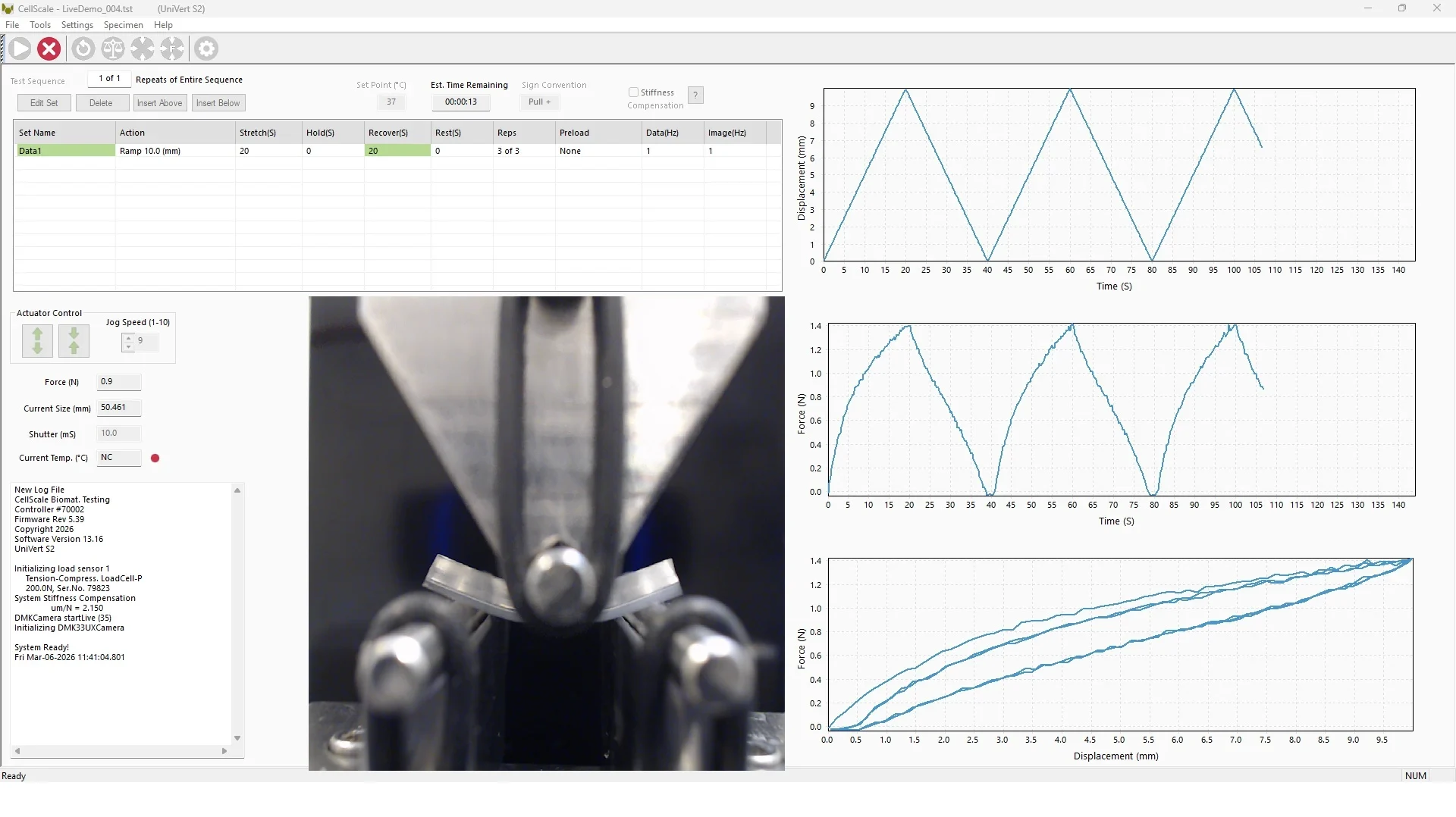Viewport: 1456px width, 817px height.
Task: Stop the test with the red X icon
Action: pyautogui.click(x=49, y=49)
